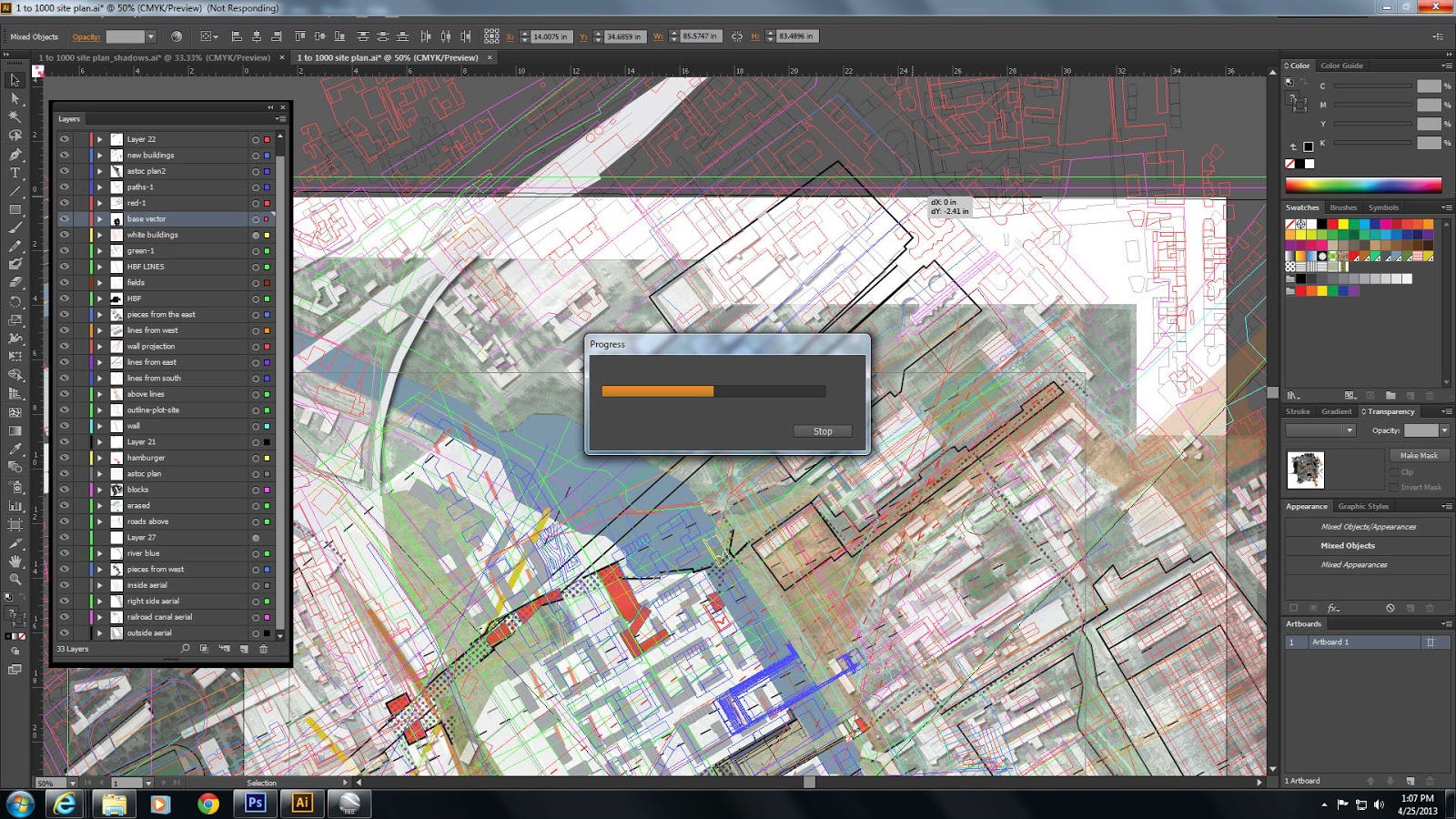
Task: Select the Direct Selection tool
Action: click(x=15, y=98)
